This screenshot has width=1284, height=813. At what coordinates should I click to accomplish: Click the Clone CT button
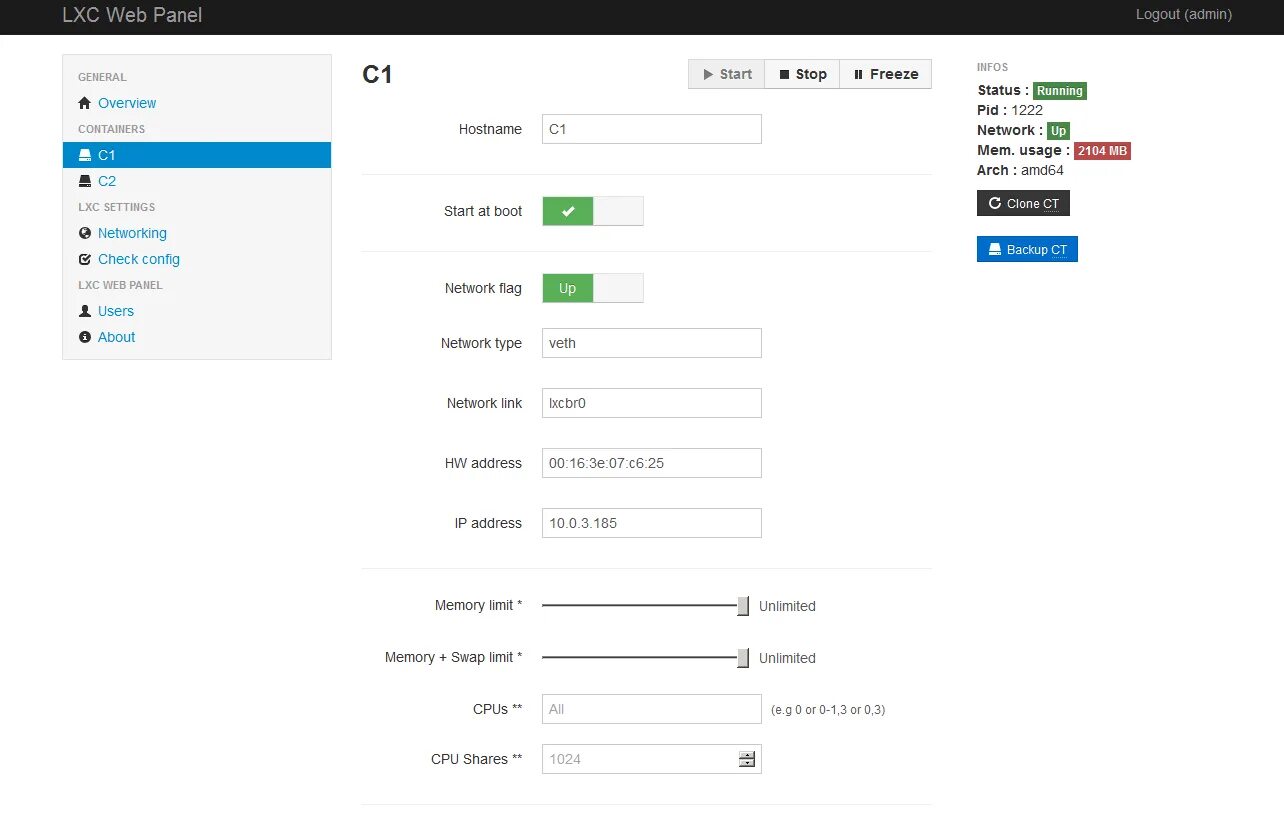(x=1023, y=203)
